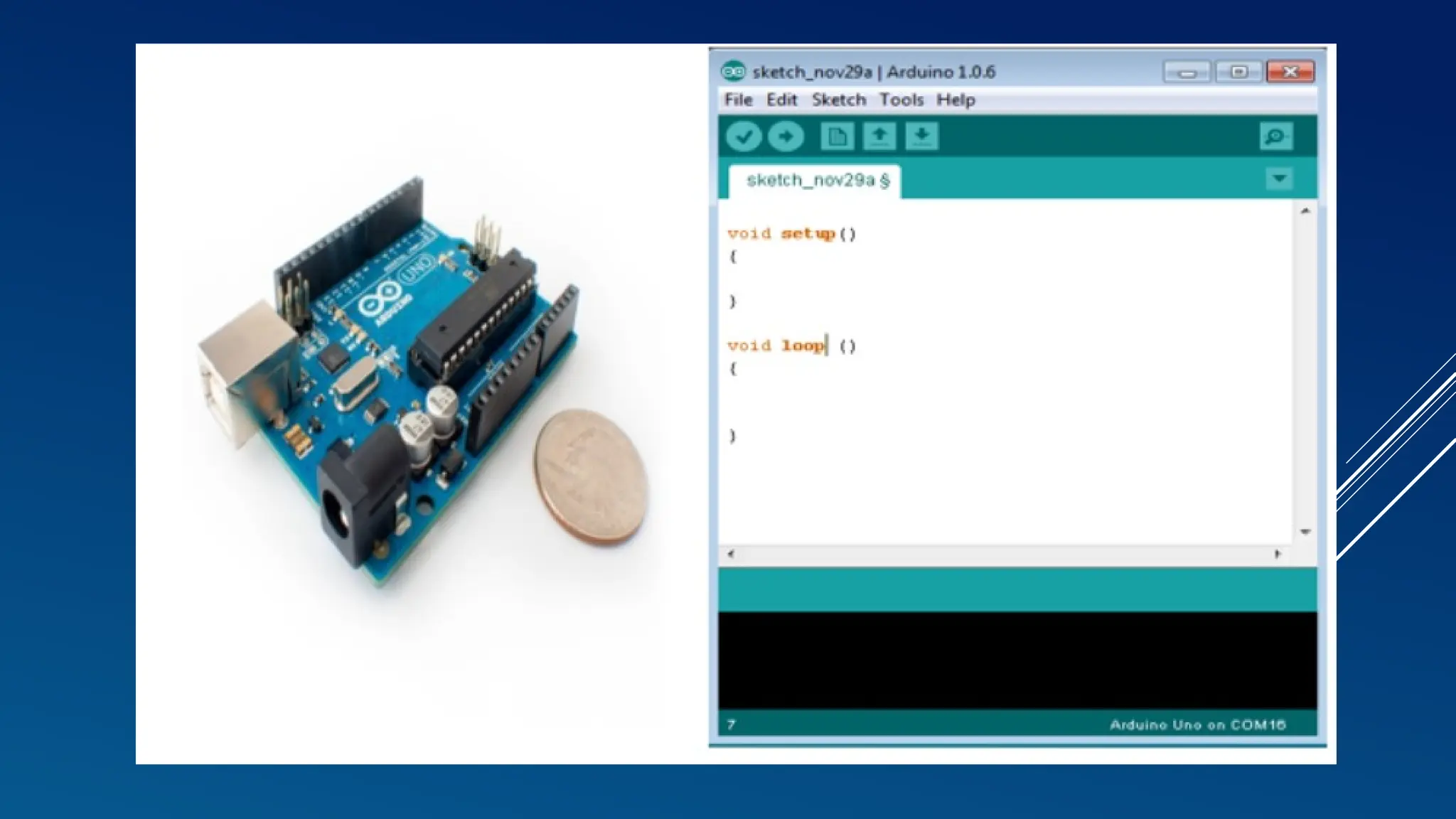The height and width of the screenshot is (819, 1456).
Task: Open the Tools menu
Action: 901,100
